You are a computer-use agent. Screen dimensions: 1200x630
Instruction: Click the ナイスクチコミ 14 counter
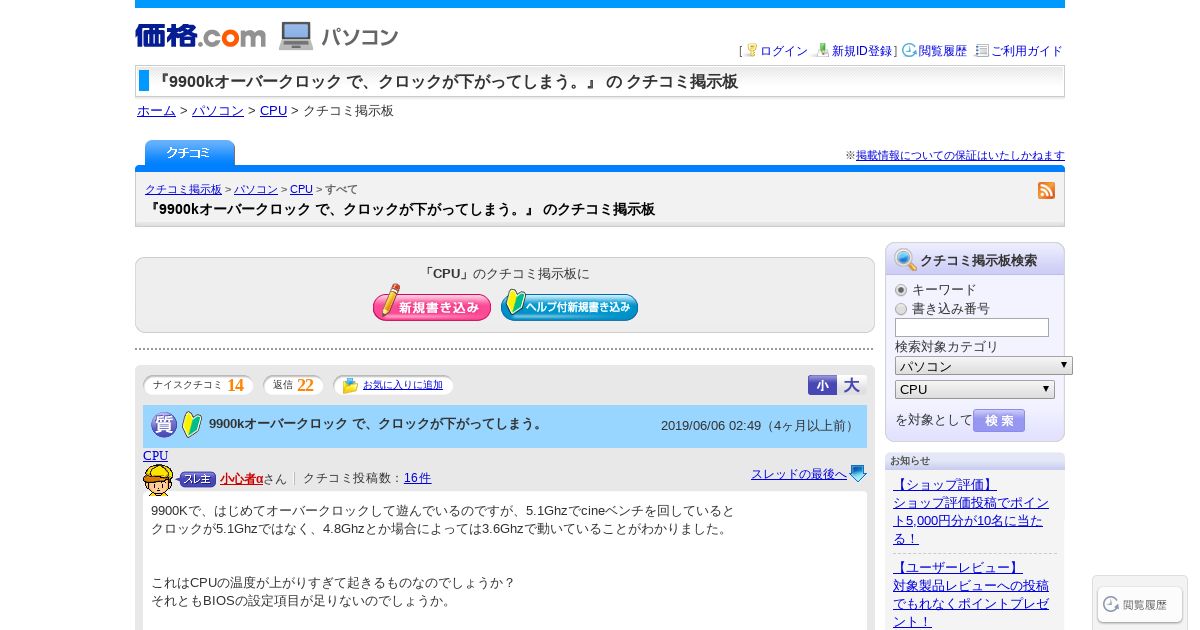point(198,385)
